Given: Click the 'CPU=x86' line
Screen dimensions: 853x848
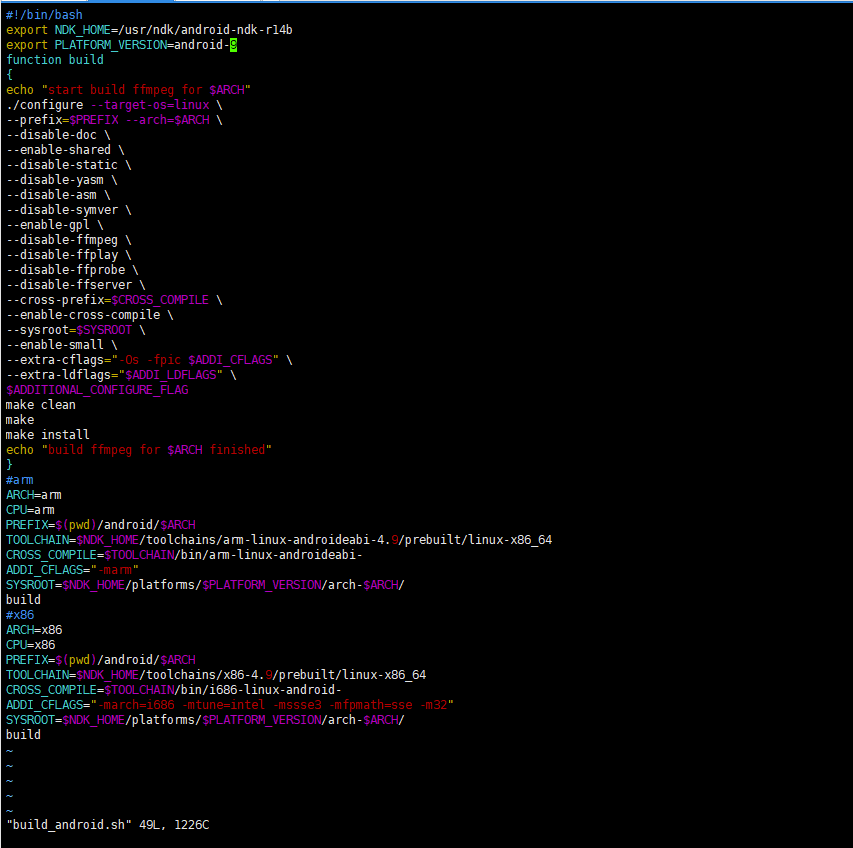Looking at the screenshot, I should (30, 645).
